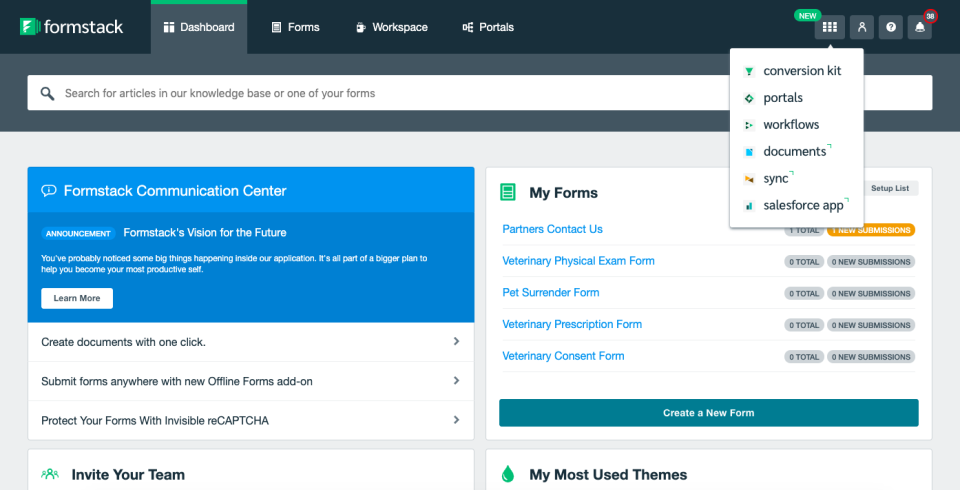Open the apps grid launcher icon
Image resolution: width=960 pixels, height=490 pixels.
click(x=829, y=27)
